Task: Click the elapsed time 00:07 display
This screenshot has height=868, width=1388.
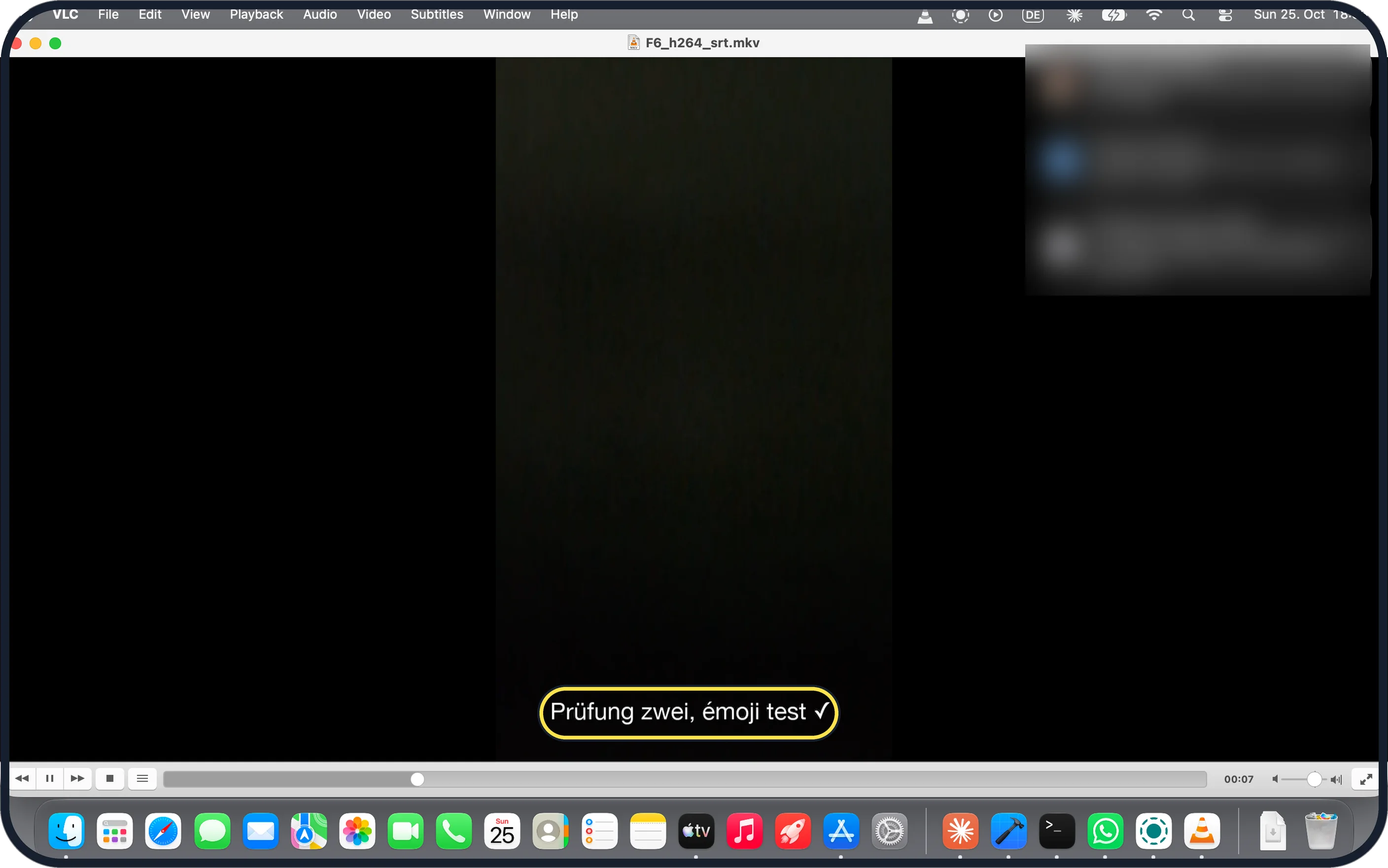Action: click(1238, 779)
